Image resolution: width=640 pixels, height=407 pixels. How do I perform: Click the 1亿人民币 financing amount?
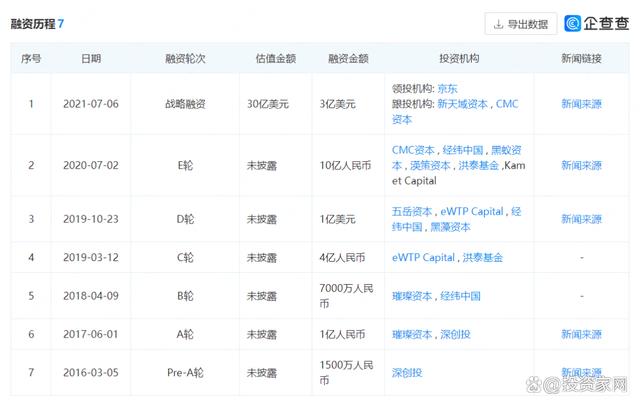pyautogui.click(x=342, y=335)
